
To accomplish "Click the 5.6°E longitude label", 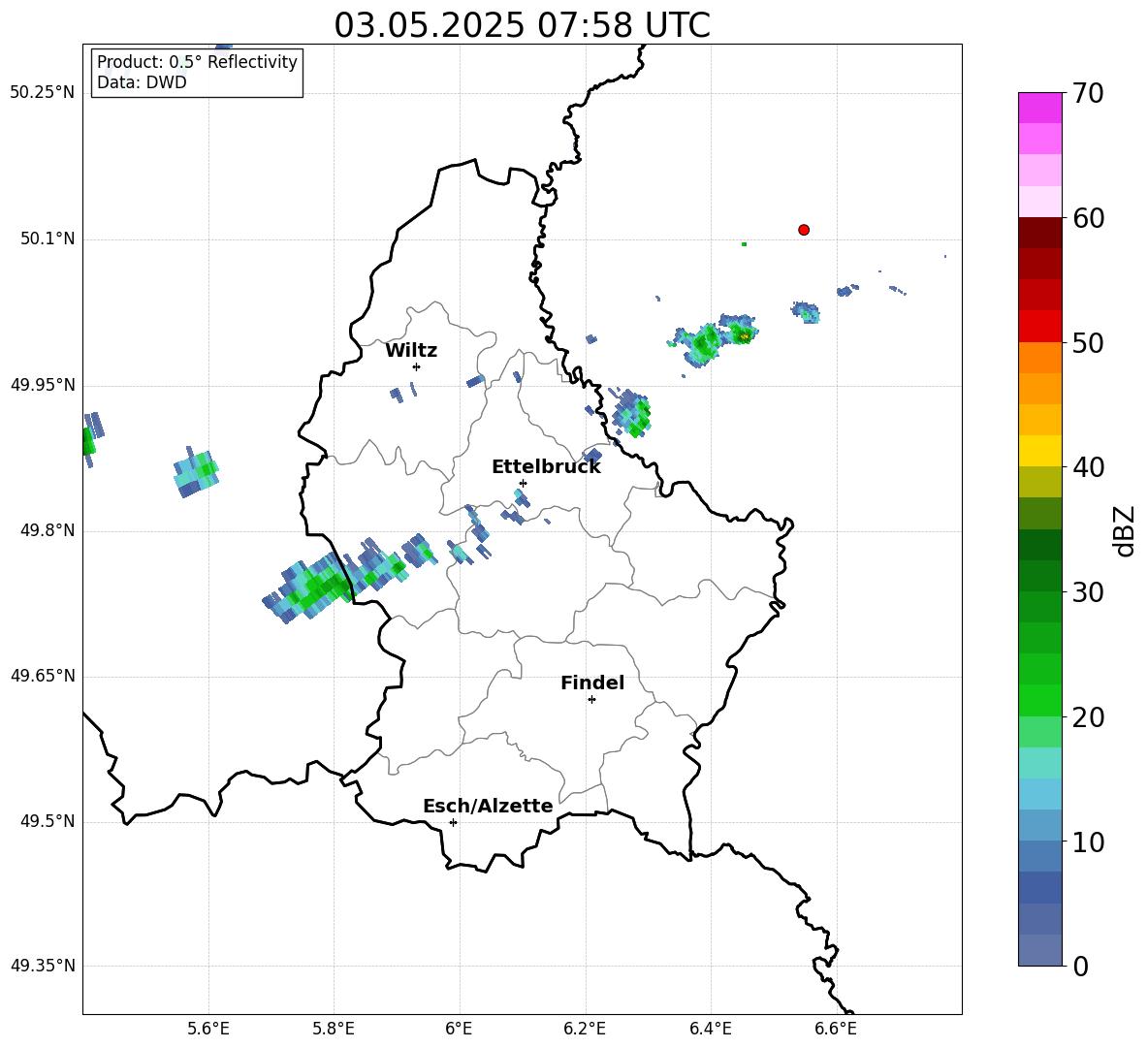I will 207,1029.
